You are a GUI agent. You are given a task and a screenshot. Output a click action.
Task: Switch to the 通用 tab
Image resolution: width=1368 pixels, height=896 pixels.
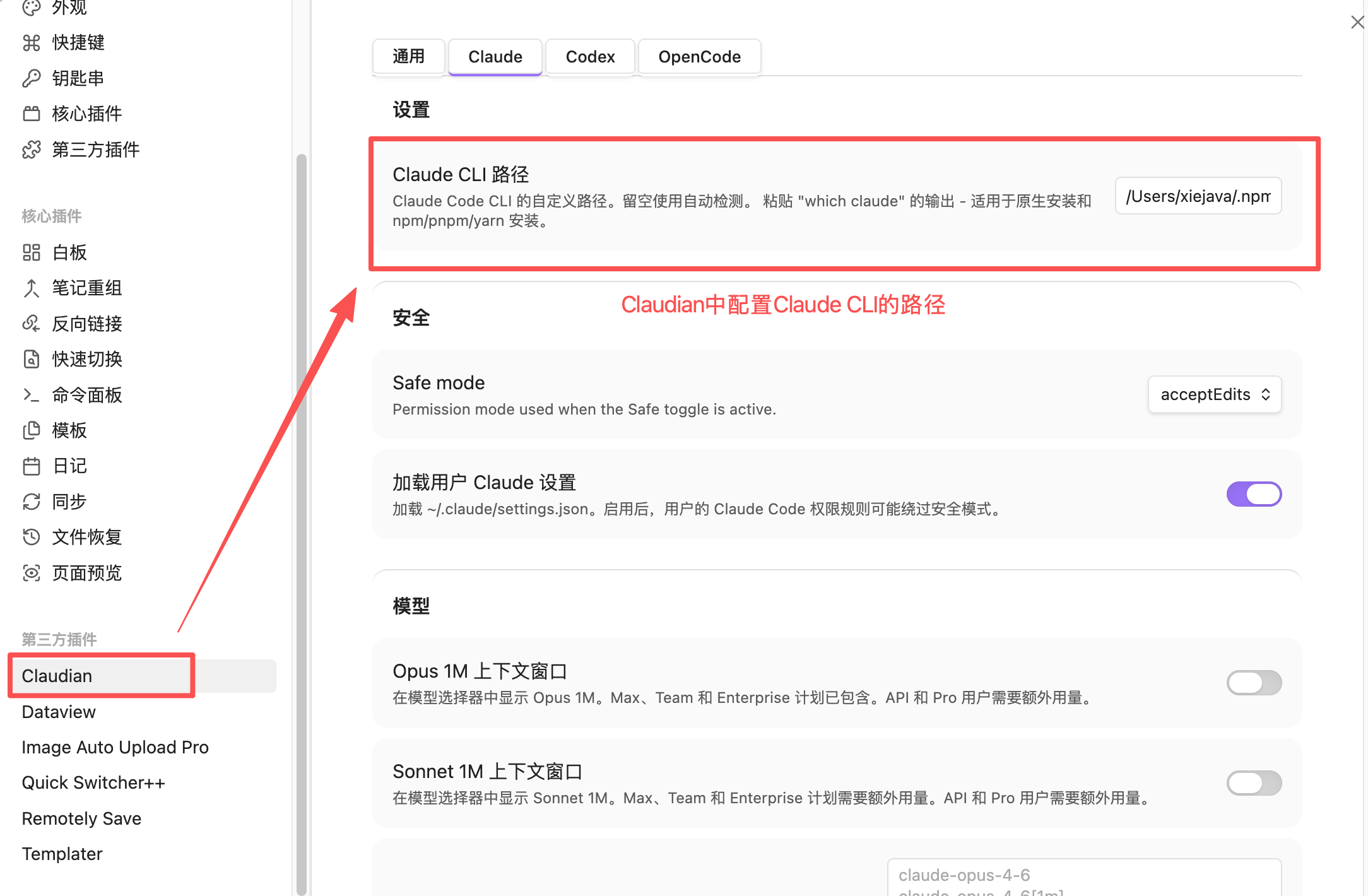[408, 57]
